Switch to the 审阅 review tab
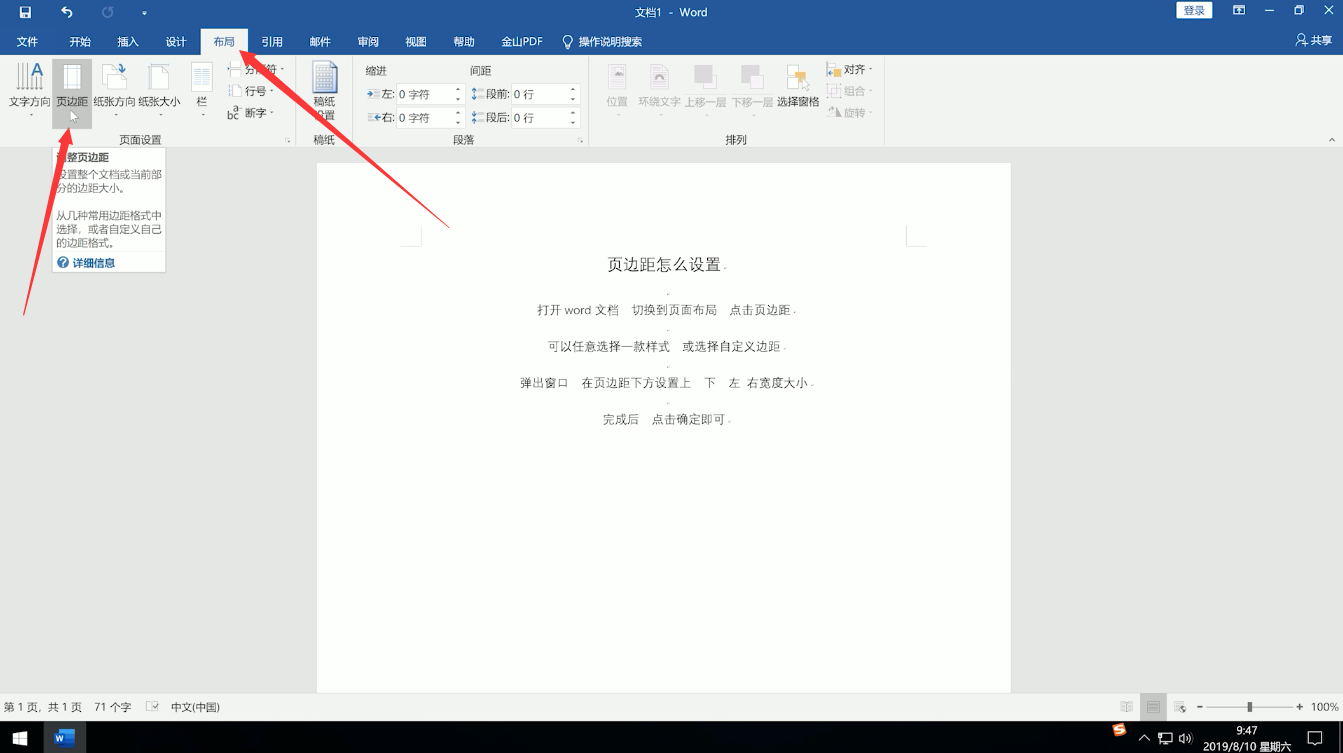1343x753 pixels. coord(368,42)
